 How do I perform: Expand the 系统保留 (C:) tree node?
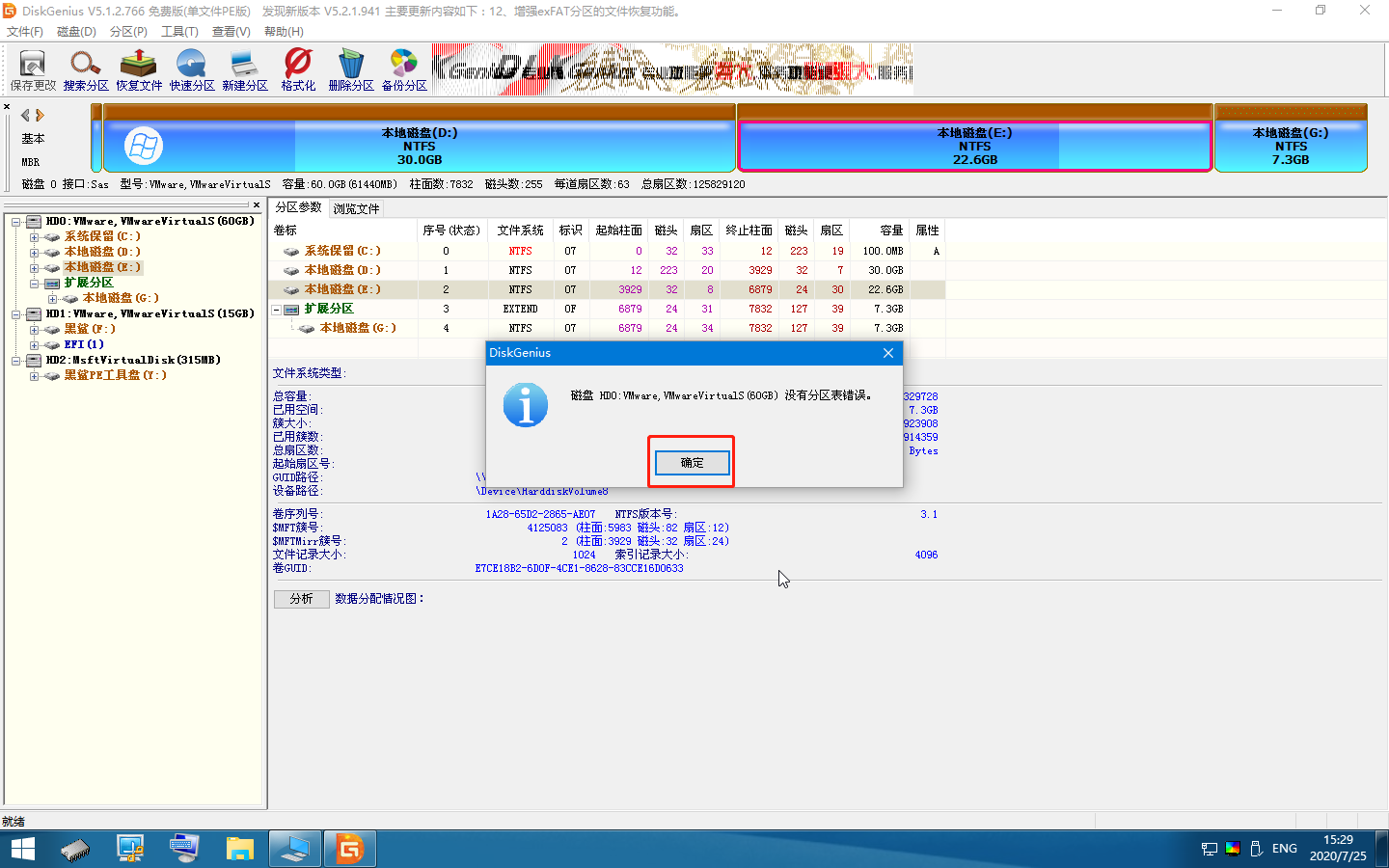[x=35, y=237]
